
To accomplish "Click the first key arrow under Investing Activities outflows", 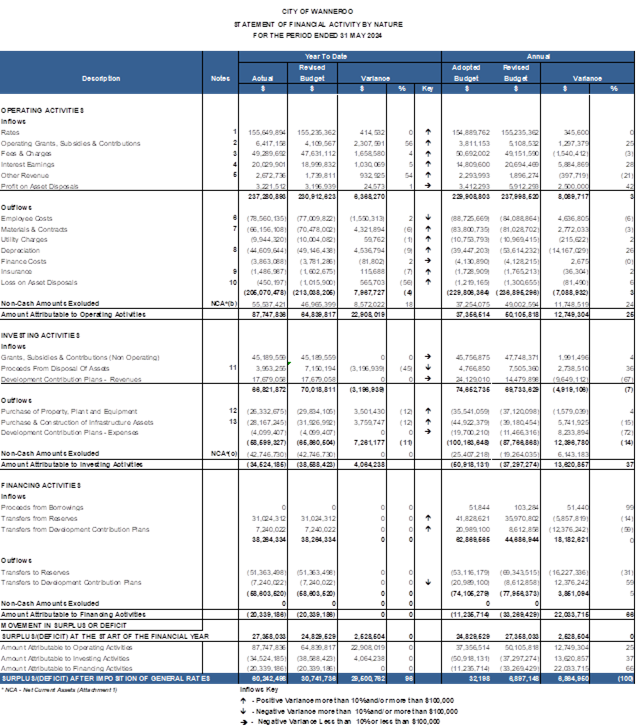I will coord(427,409).
